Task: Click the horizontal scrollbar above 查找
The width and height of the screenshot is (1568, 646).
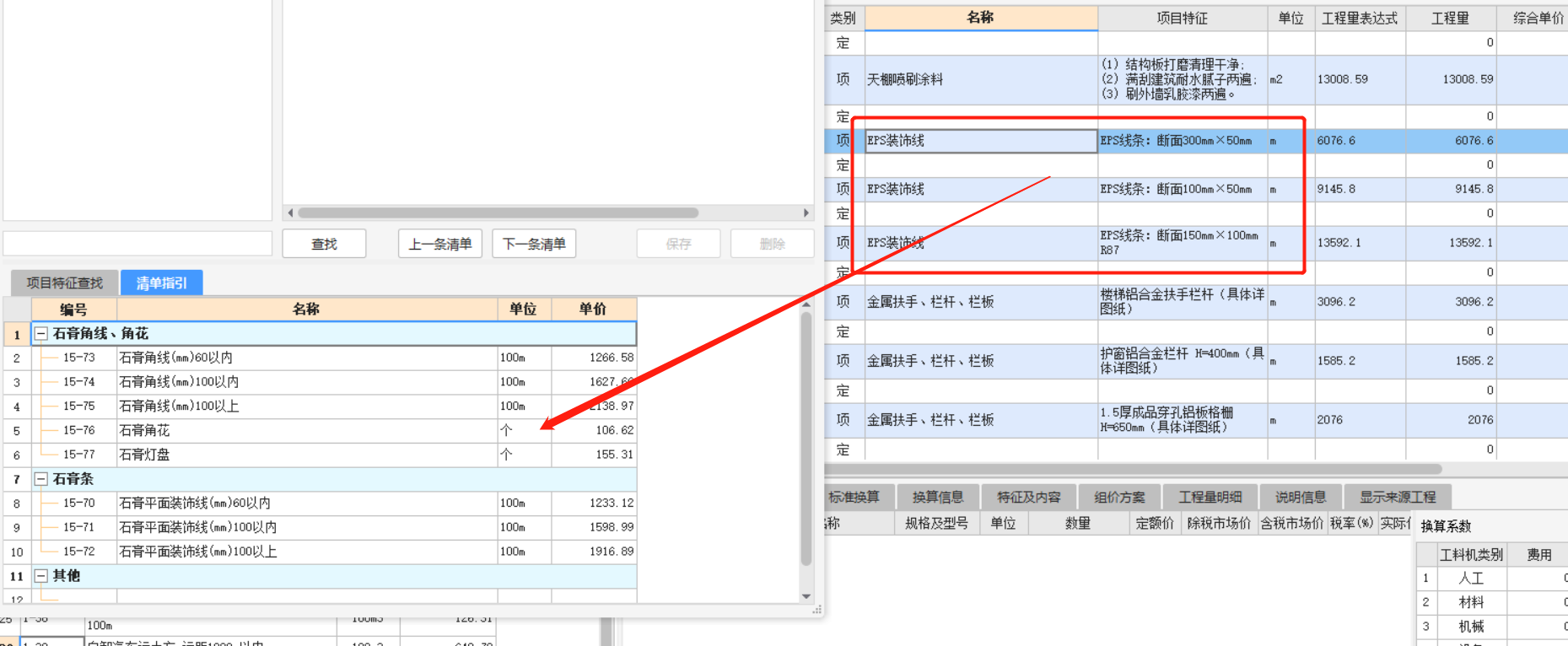Action: click(x=498, y=213)
